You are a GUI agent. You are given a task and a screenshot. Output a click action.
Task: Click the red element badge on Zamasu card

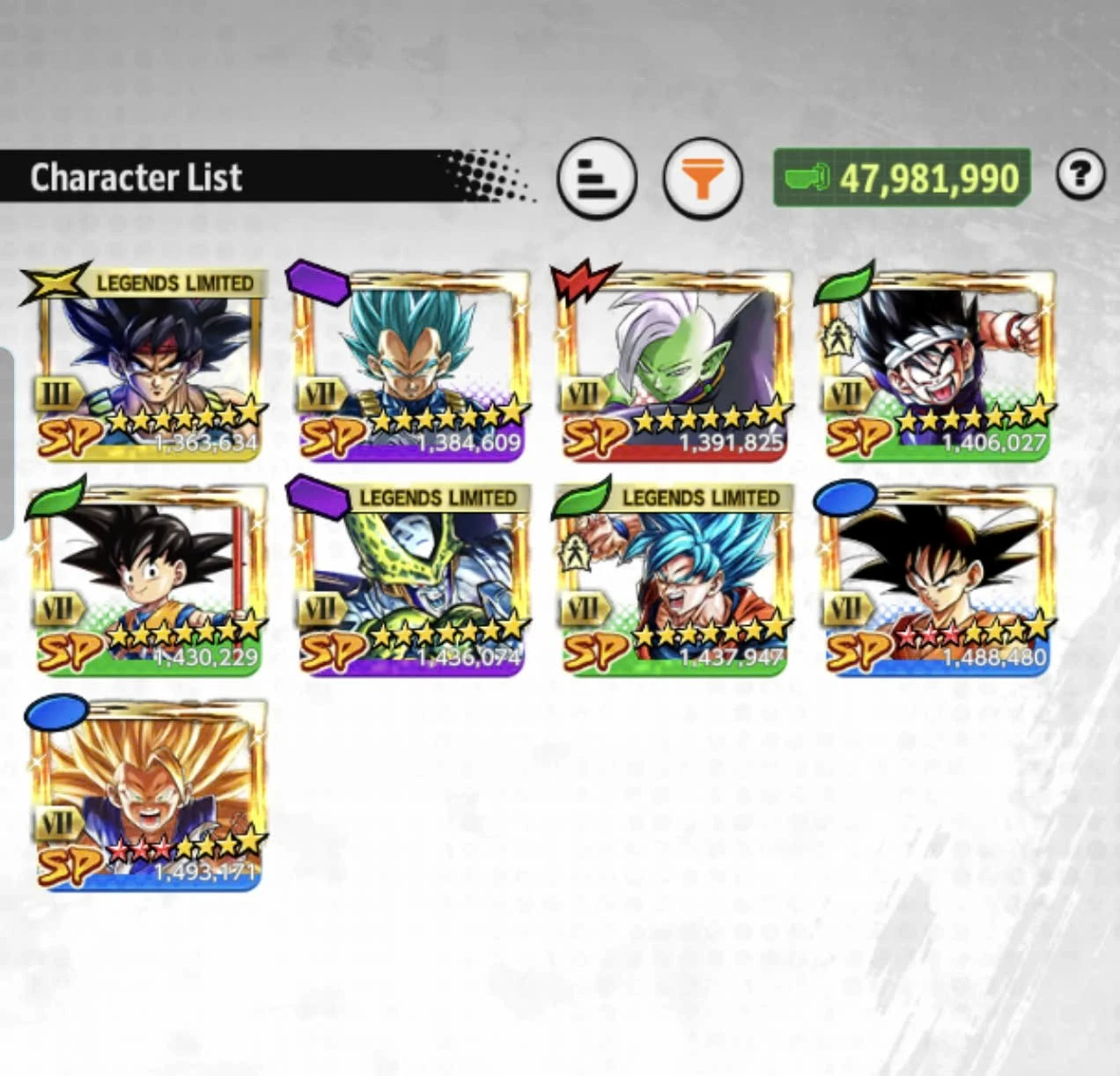(x=582, y=283)
